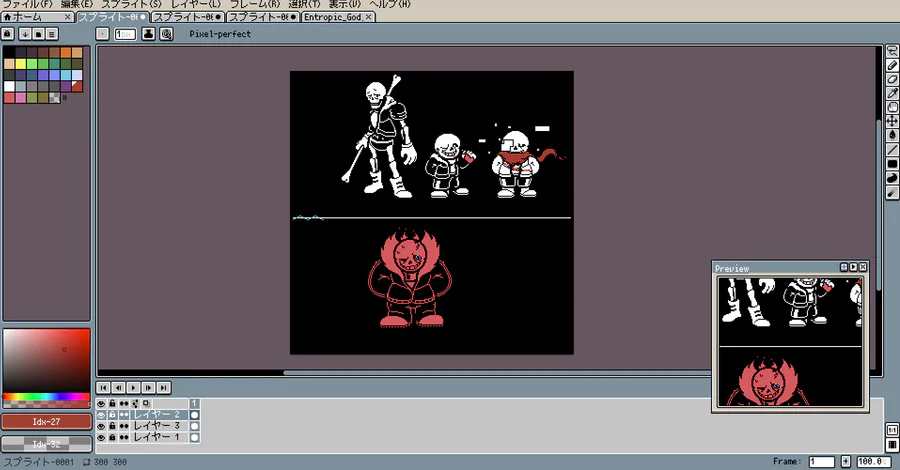
Task: Go to next frame
Action: (148, 388)
